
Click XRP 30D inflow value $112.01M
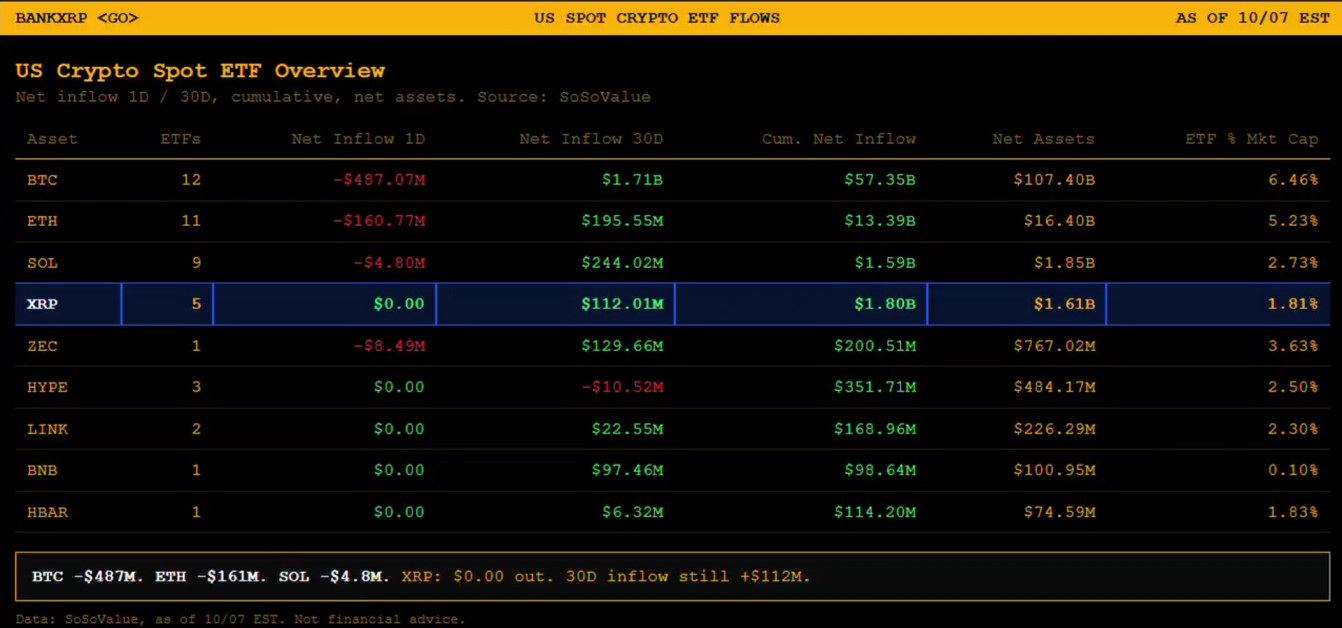click(622, 304)
